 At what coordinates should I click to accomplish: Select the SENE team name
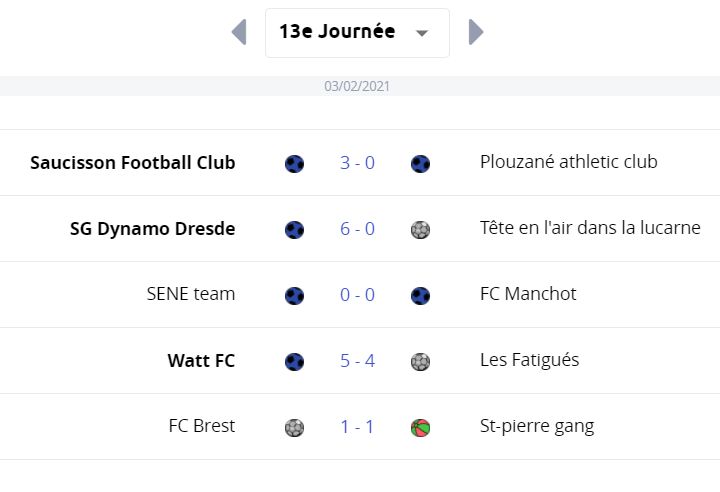[191, 294]
